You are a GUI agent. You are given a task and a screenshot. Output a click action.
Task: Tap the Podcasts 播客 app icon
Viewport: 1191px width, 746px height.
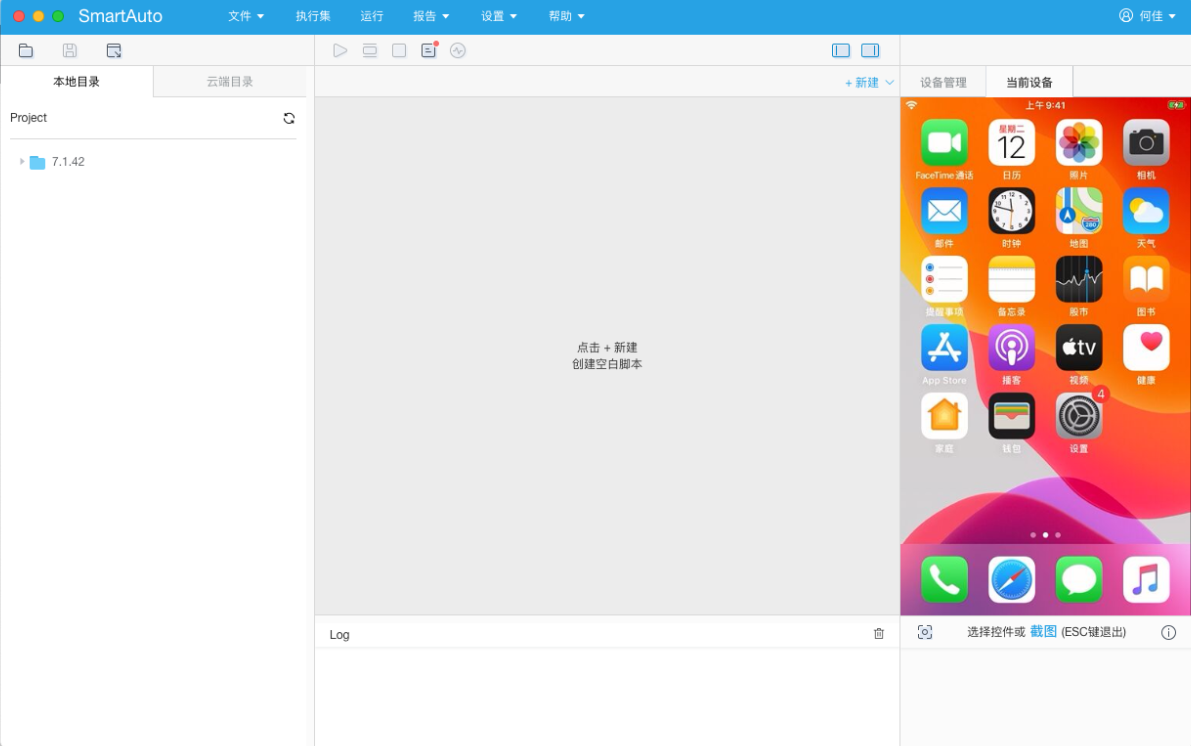pyautogui.click(x=1011, y=348)
